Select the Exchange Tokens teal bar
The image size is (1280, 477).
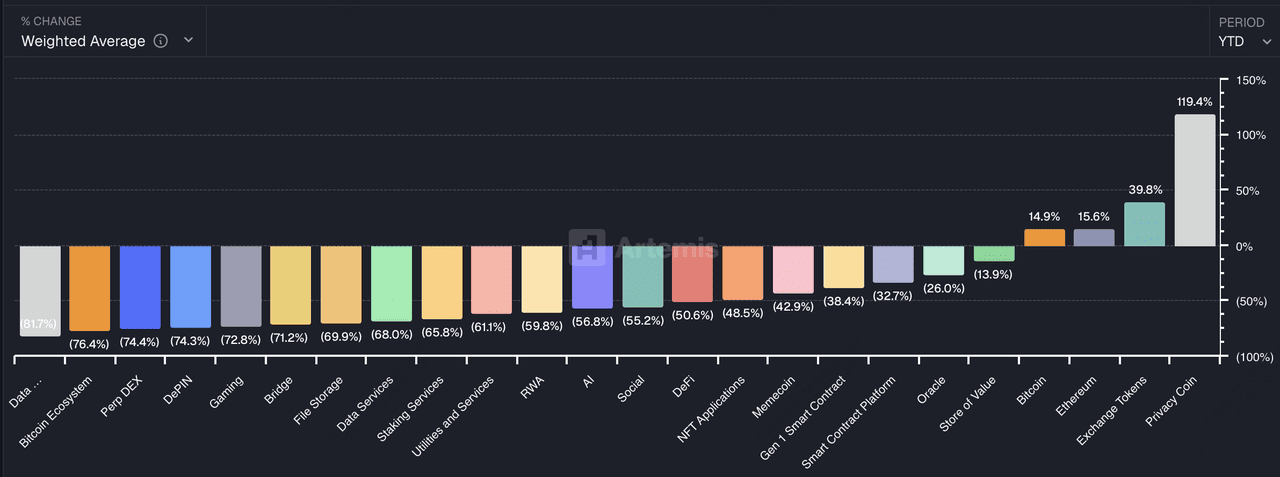tap(1144, 224)
